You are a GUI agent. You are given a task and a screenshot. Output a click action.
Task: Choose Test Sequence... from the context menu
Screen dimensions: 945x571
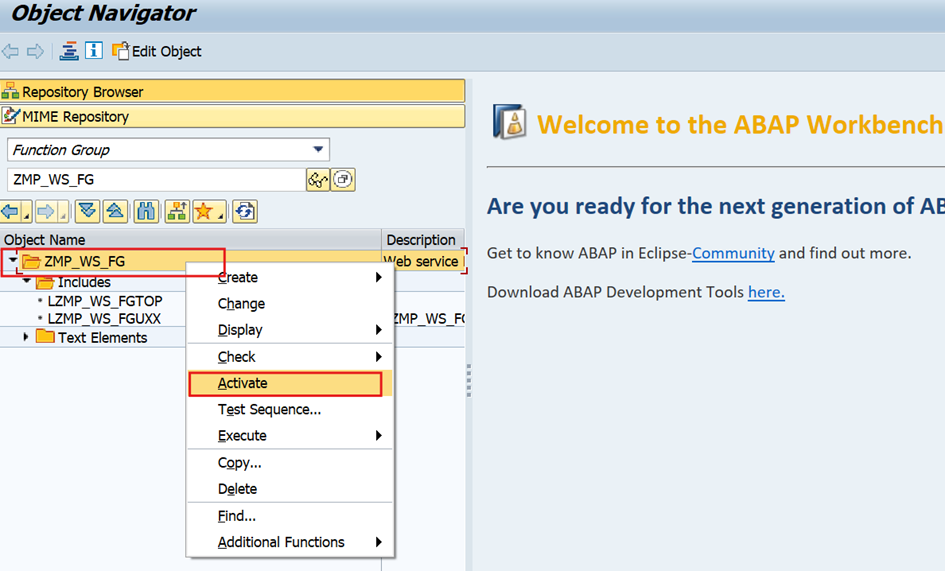pyautogui.click(x=290, y=409)
